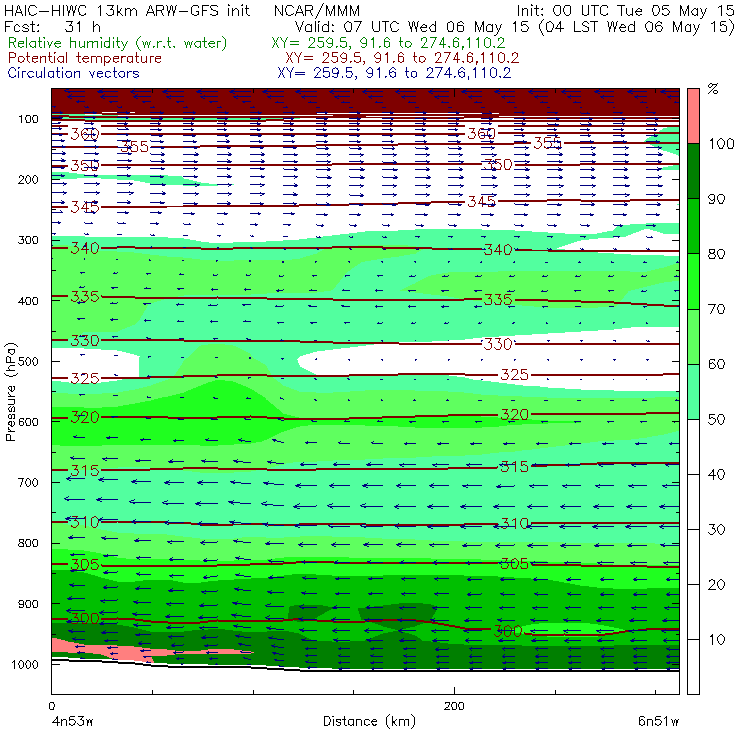The height and width of the screenshot is (740, 740).
Task: Click the '4n53w' start coordinate label
Action: (72, 721)
